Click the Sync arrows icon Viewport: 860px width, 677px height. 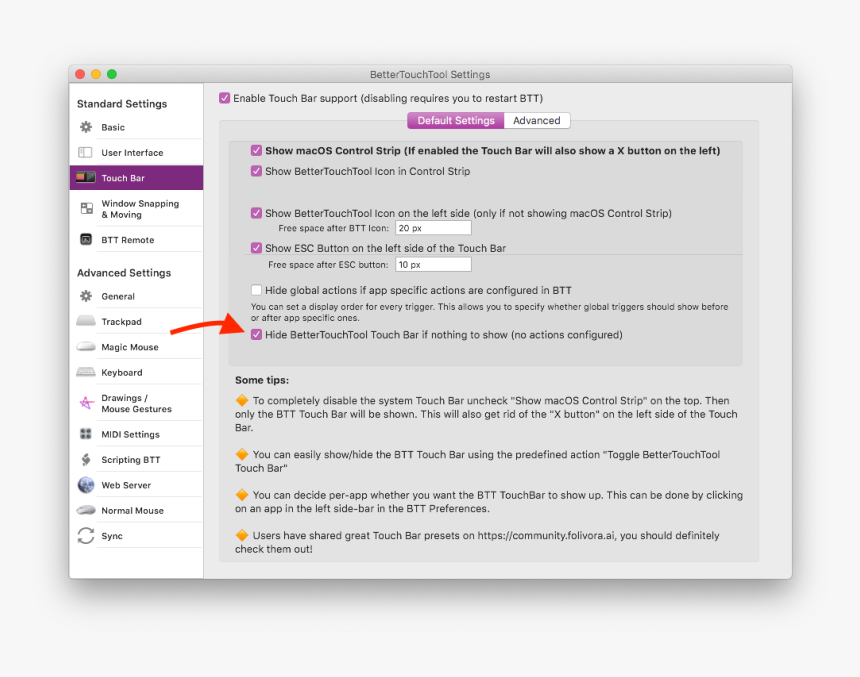pyautogui.click(x=86, y=535)
